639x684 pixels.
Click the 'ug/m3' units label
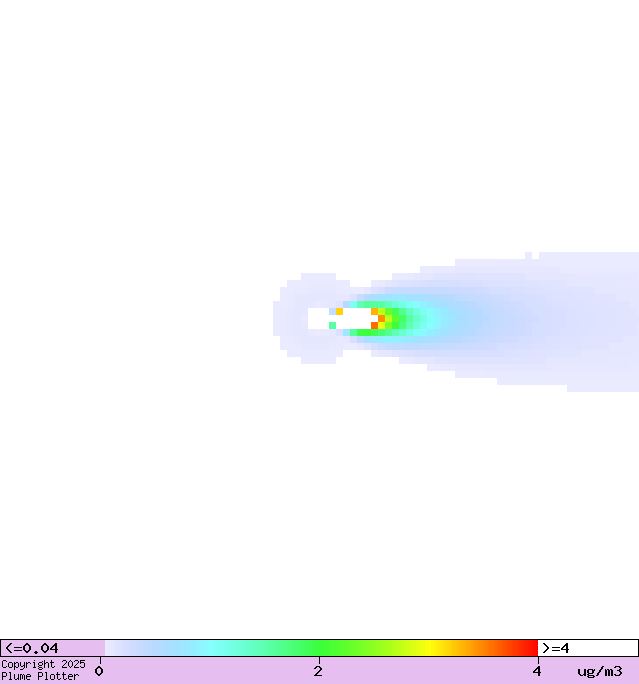[x=600, y=671]
